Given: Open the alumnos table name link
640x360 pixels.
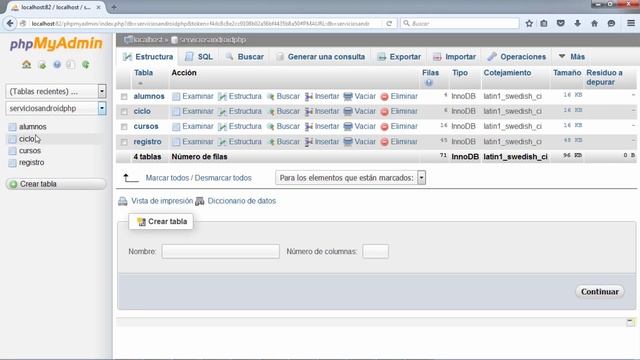Looking at the screenshot, I should point(149,96).
